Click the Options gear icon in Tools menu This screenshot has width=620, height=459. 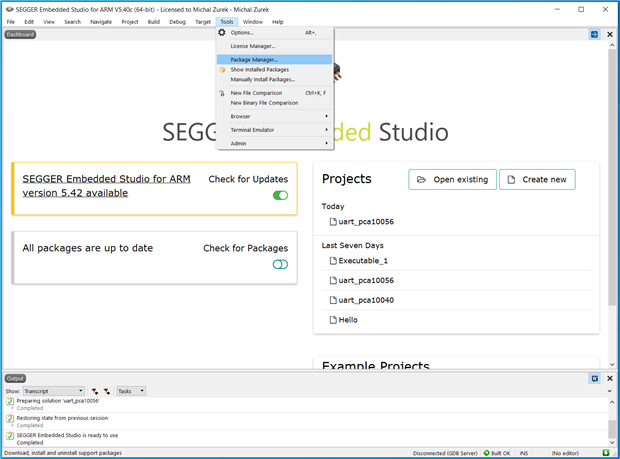222,33
